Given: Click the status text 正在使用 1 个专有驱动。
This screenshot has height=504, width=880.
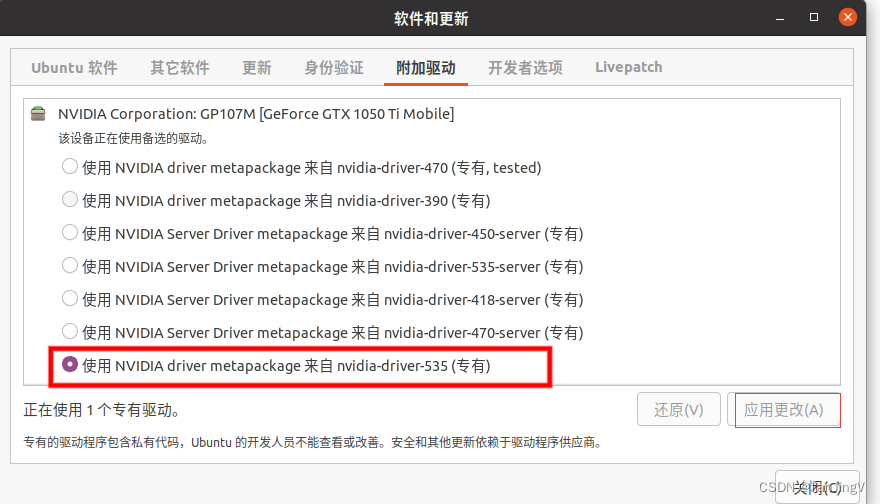Looking at the screenshot, I should coord(102,410).
